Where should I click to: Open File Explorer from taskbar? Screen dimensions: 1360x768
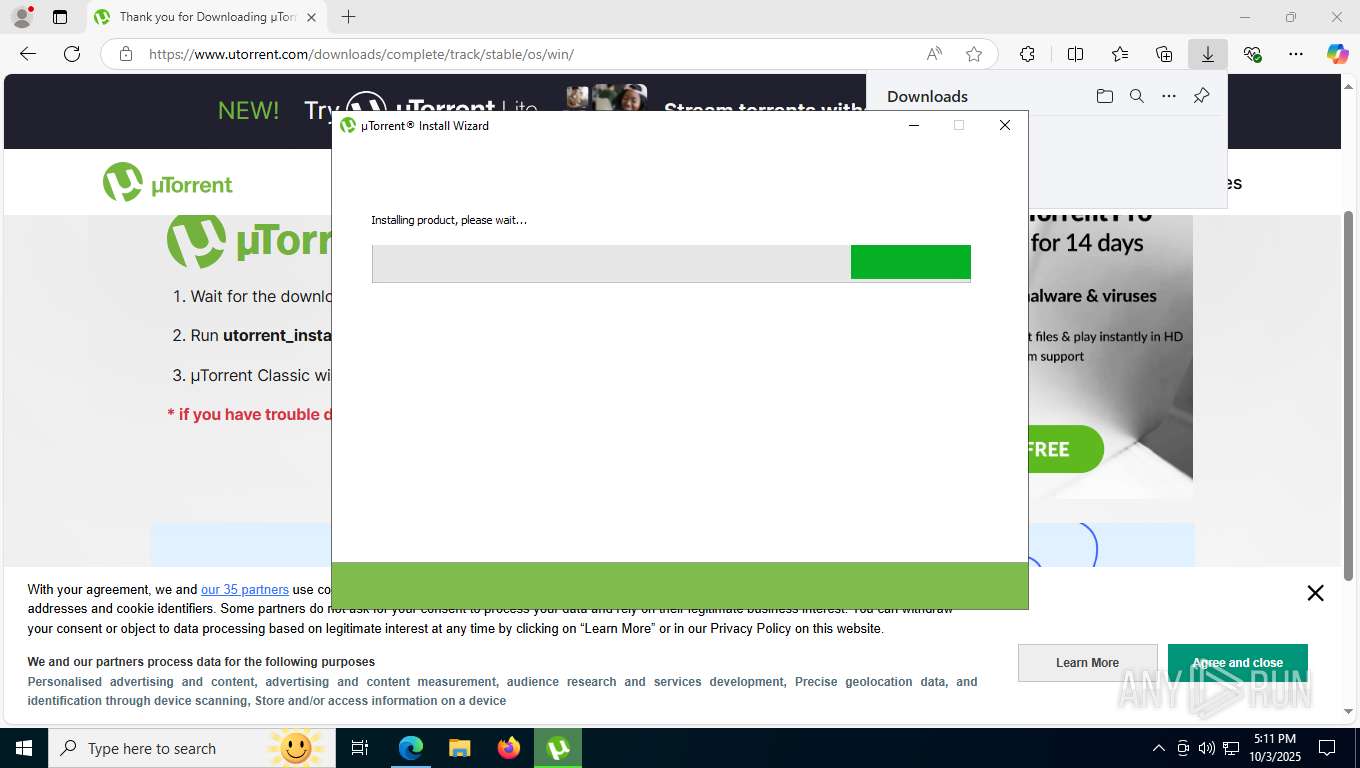tap(459, 748)
